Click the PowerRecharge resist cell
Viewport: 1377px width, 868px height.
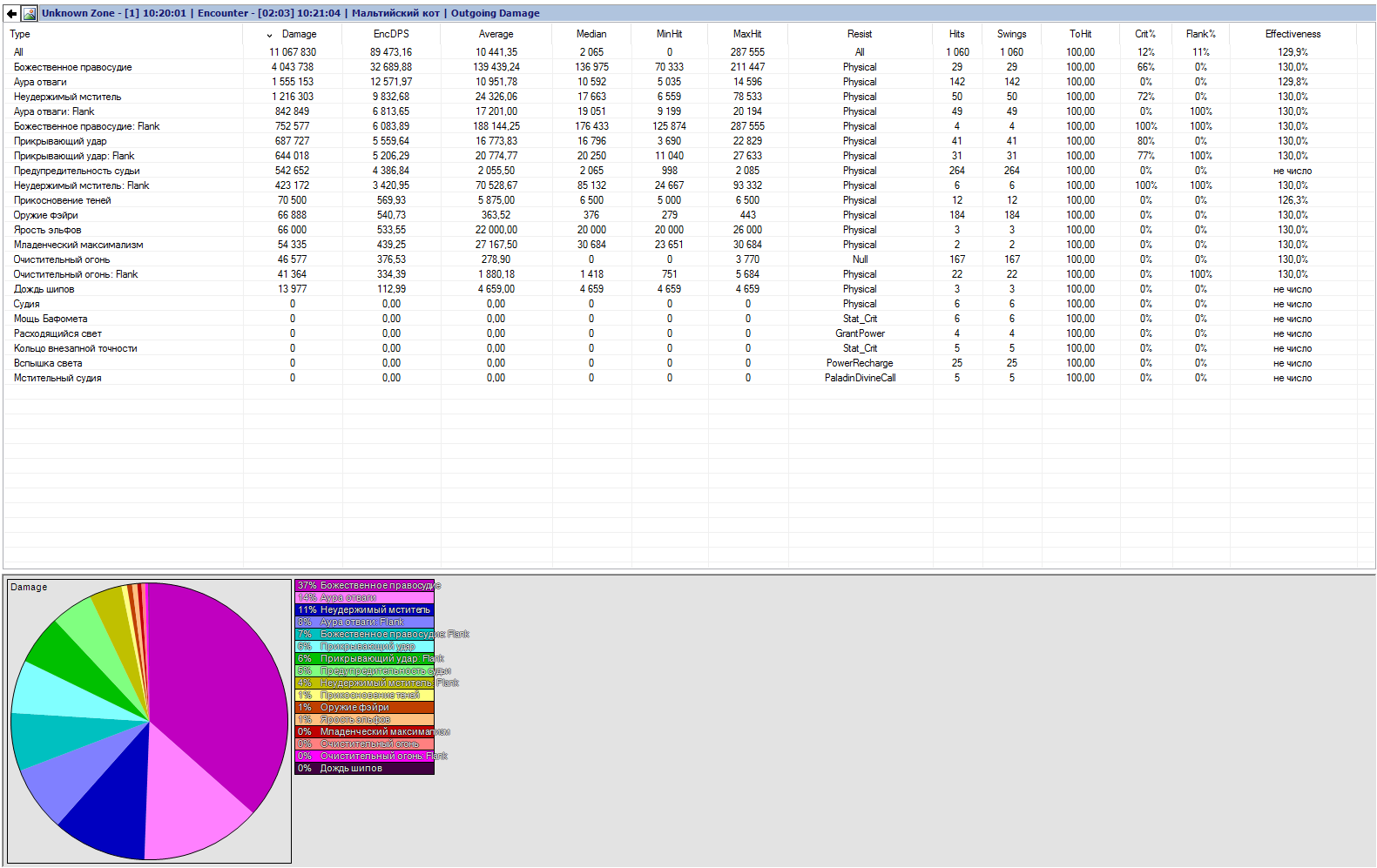[x=860, y=363]
